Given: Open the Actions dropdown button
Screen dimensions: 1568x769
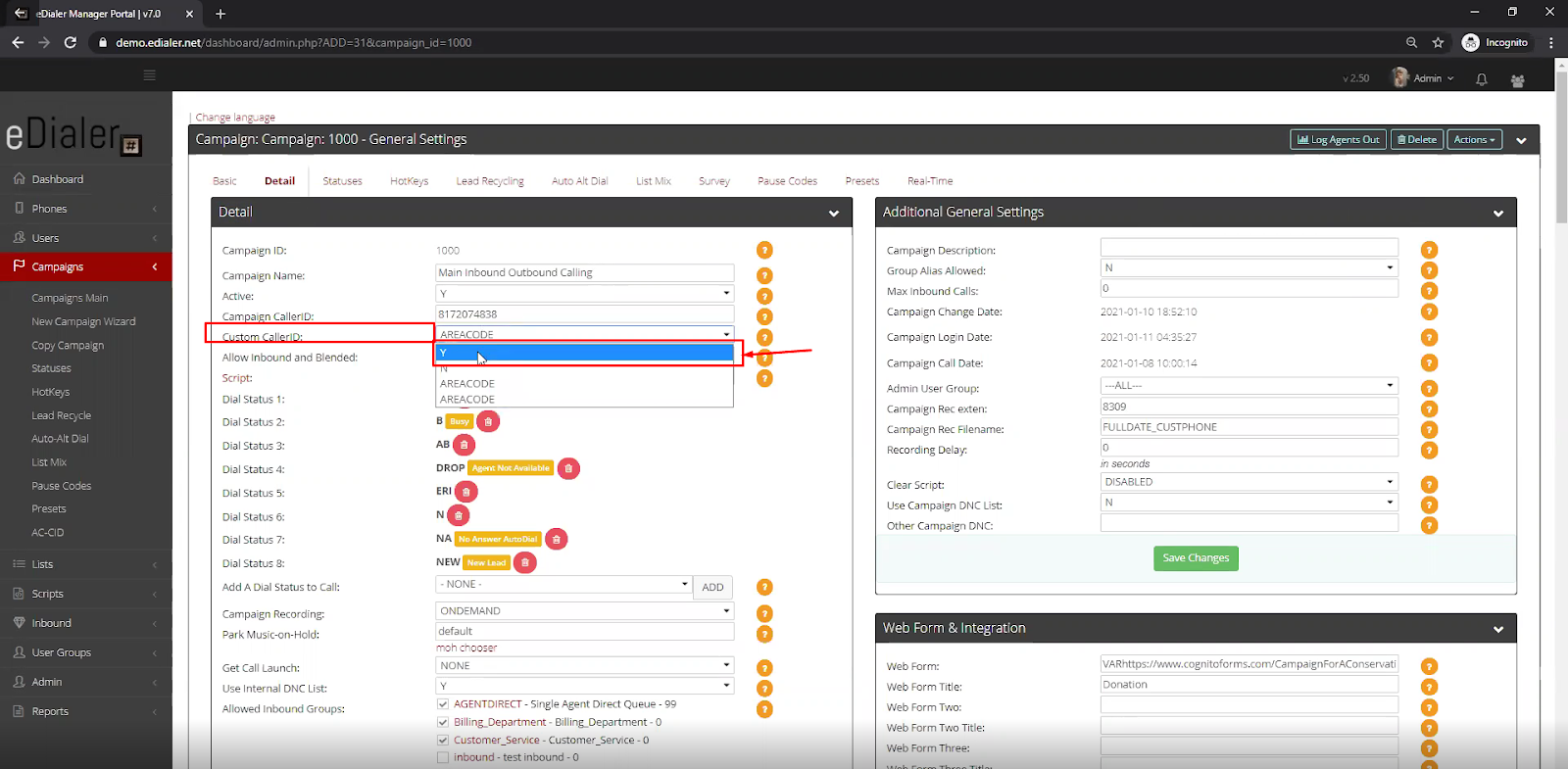Looking at the screenshot, I should 1474,139.
